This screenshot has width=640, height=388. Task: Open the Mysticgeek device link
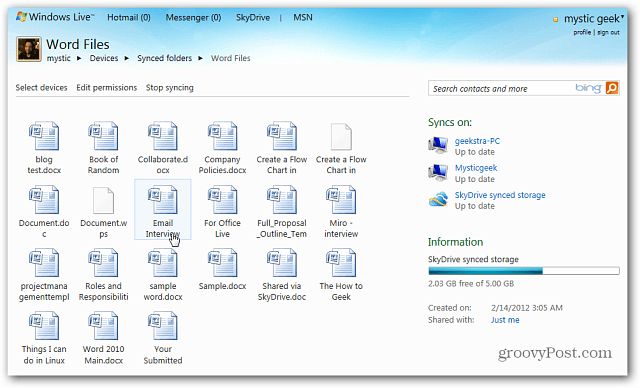pos(476,168)
